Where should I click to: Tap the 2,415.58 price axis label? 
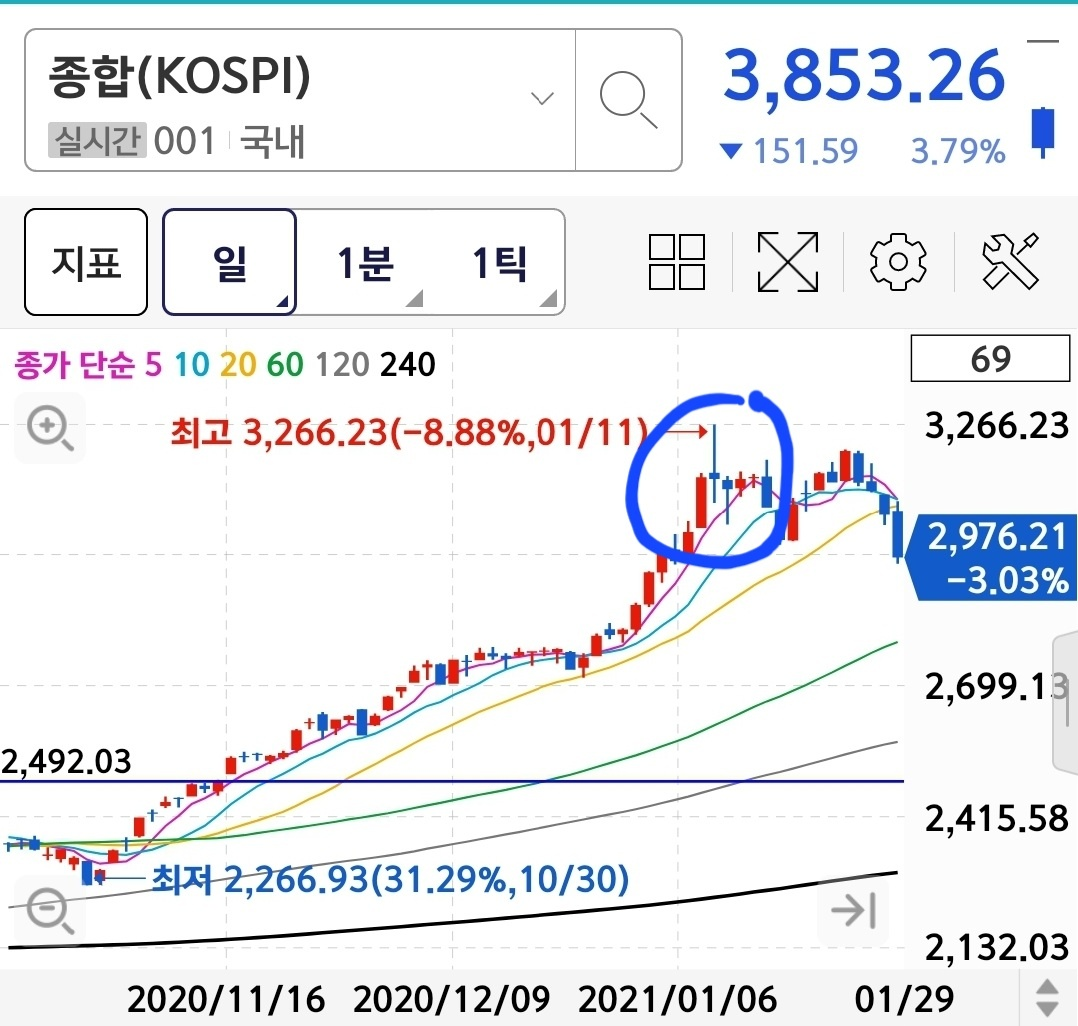tap(997, 818)
